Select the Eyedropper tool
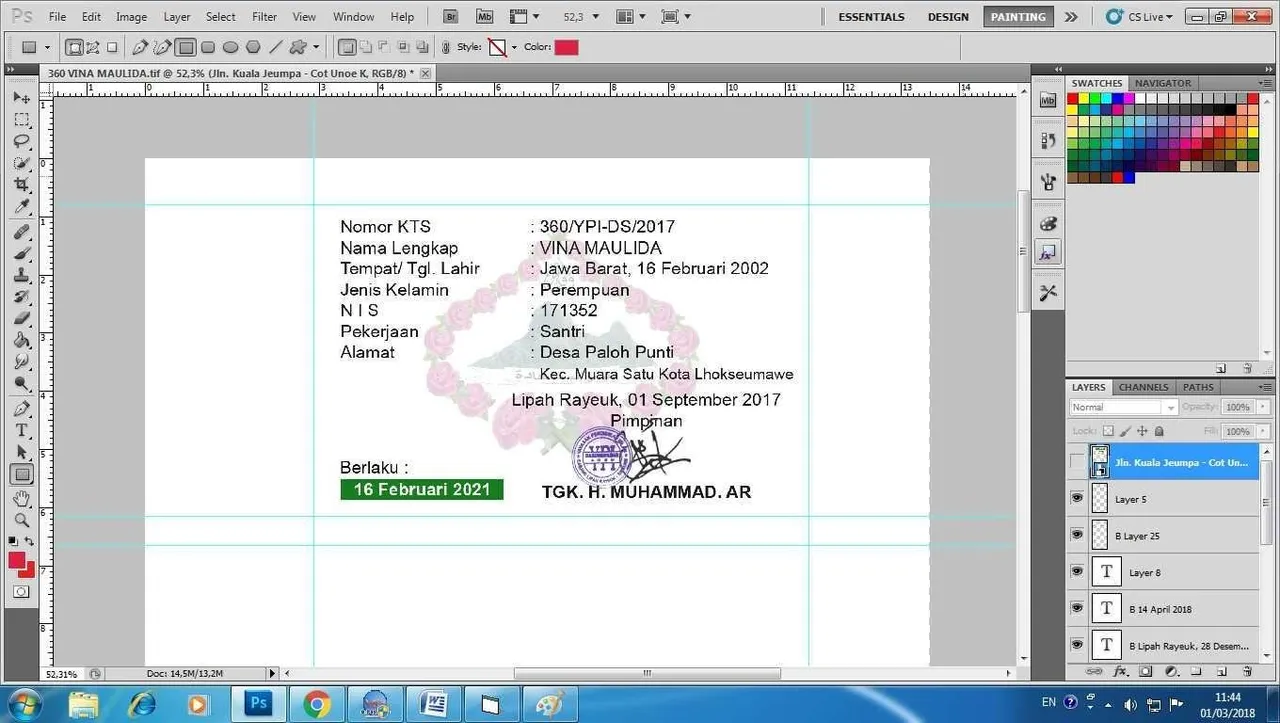Viewport: 1280px width, 723px height. click(x=21, y=207)
